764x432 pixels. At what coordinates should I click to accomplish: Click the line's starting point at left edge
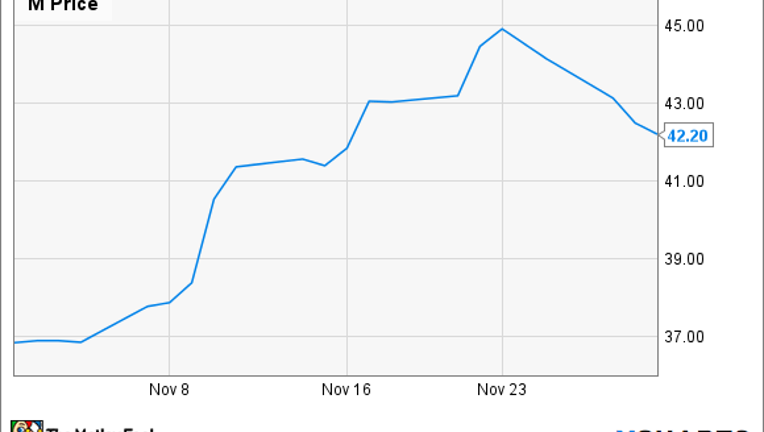pos(15,343)
